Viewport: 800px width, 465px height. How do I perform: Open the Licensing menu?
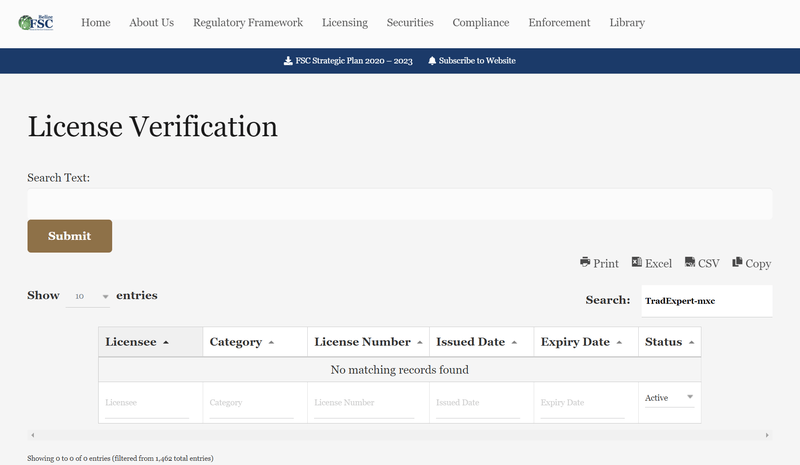(x=344, y=23)
